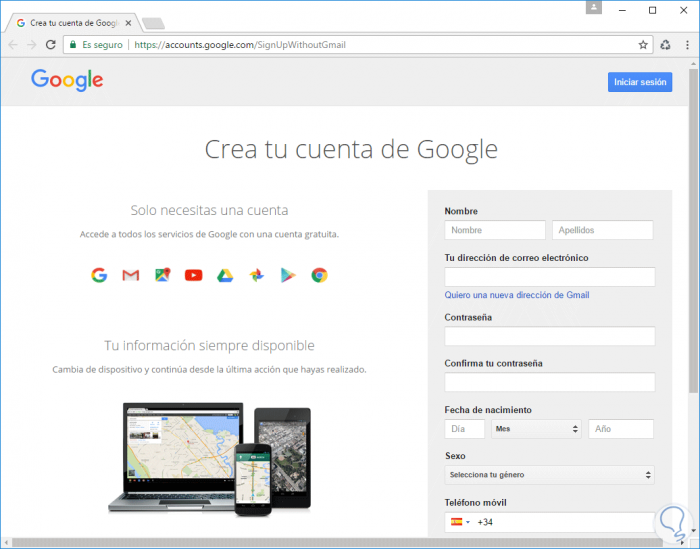Go forward with the forward arrow
The image size is (700, 549).
[x=31, y=45]
